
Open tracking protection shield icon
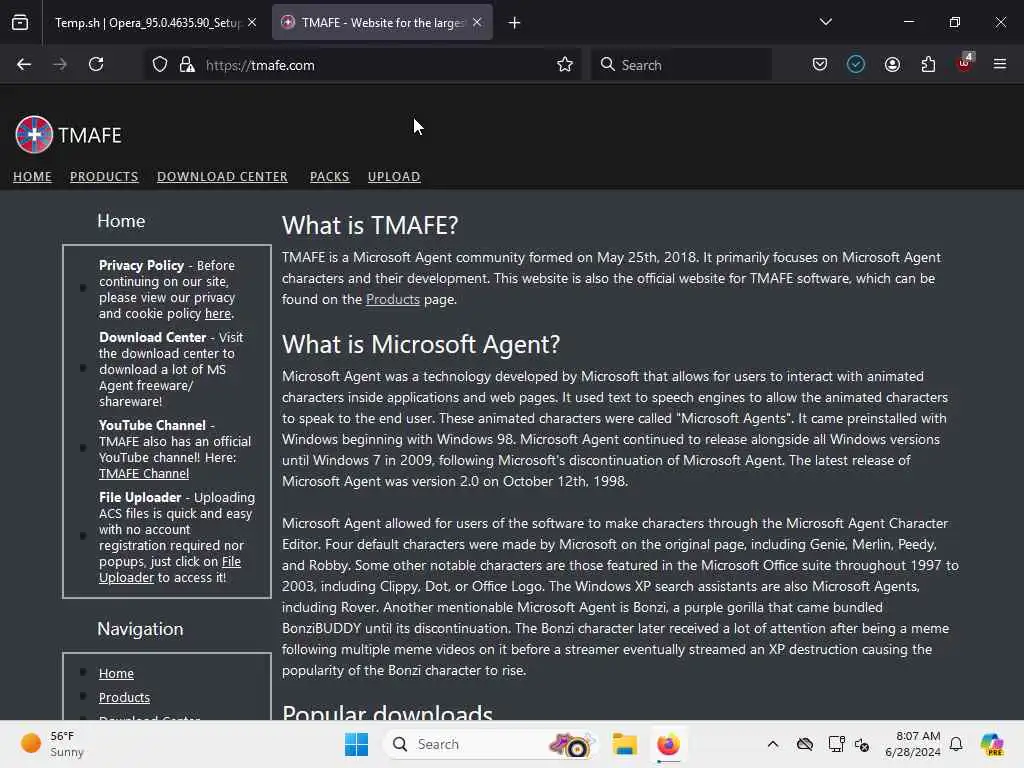coord(160,65)
